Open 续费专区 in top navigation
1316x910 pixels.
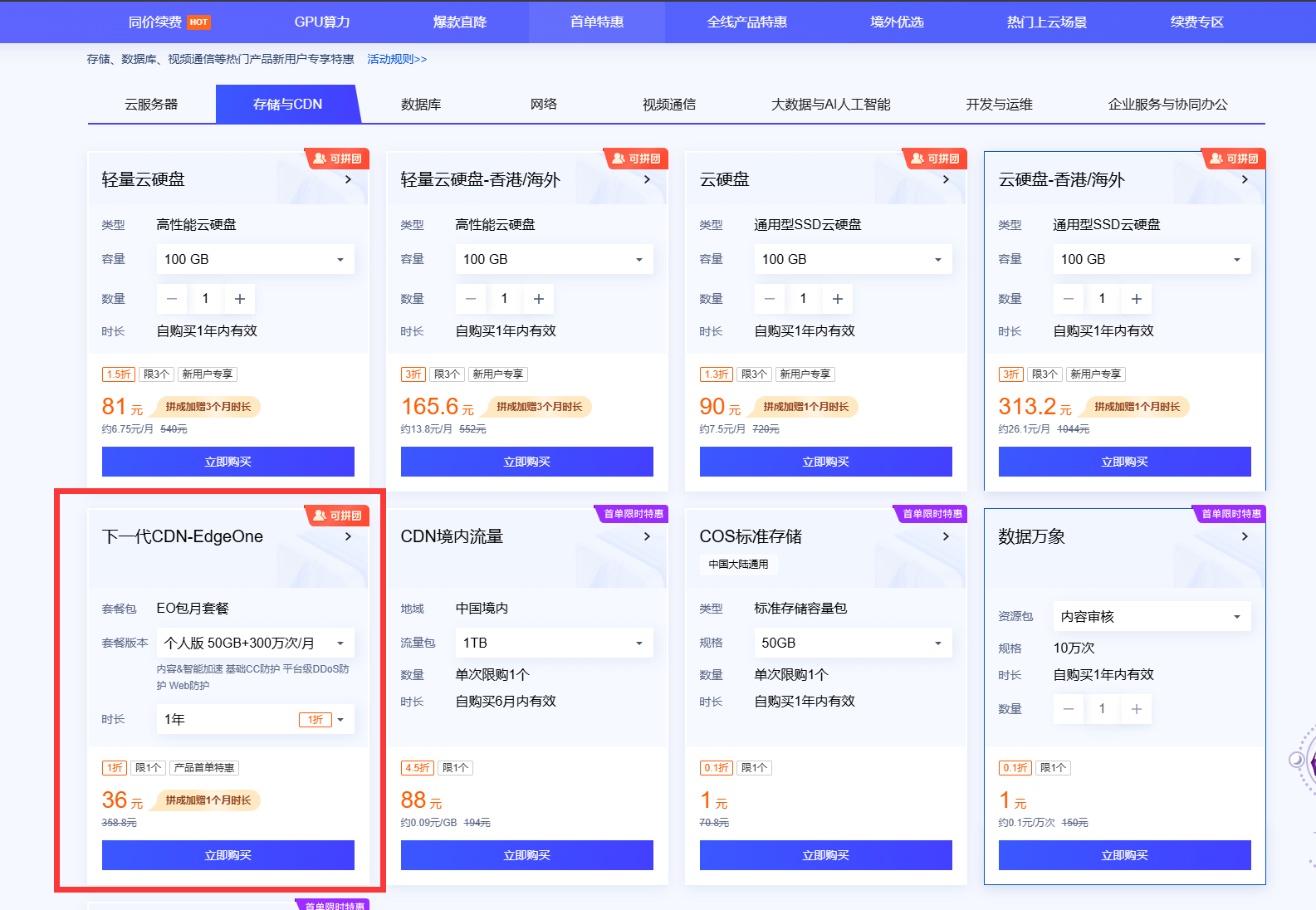click(1197, 22)
